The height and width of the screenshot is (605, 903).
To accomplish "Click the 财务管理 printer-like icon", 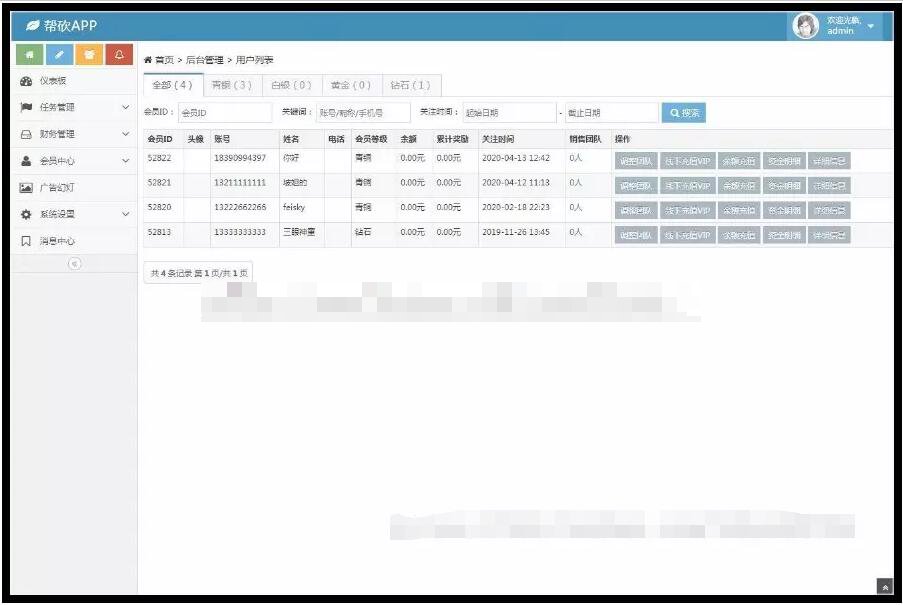I will [x=26, y=134].
